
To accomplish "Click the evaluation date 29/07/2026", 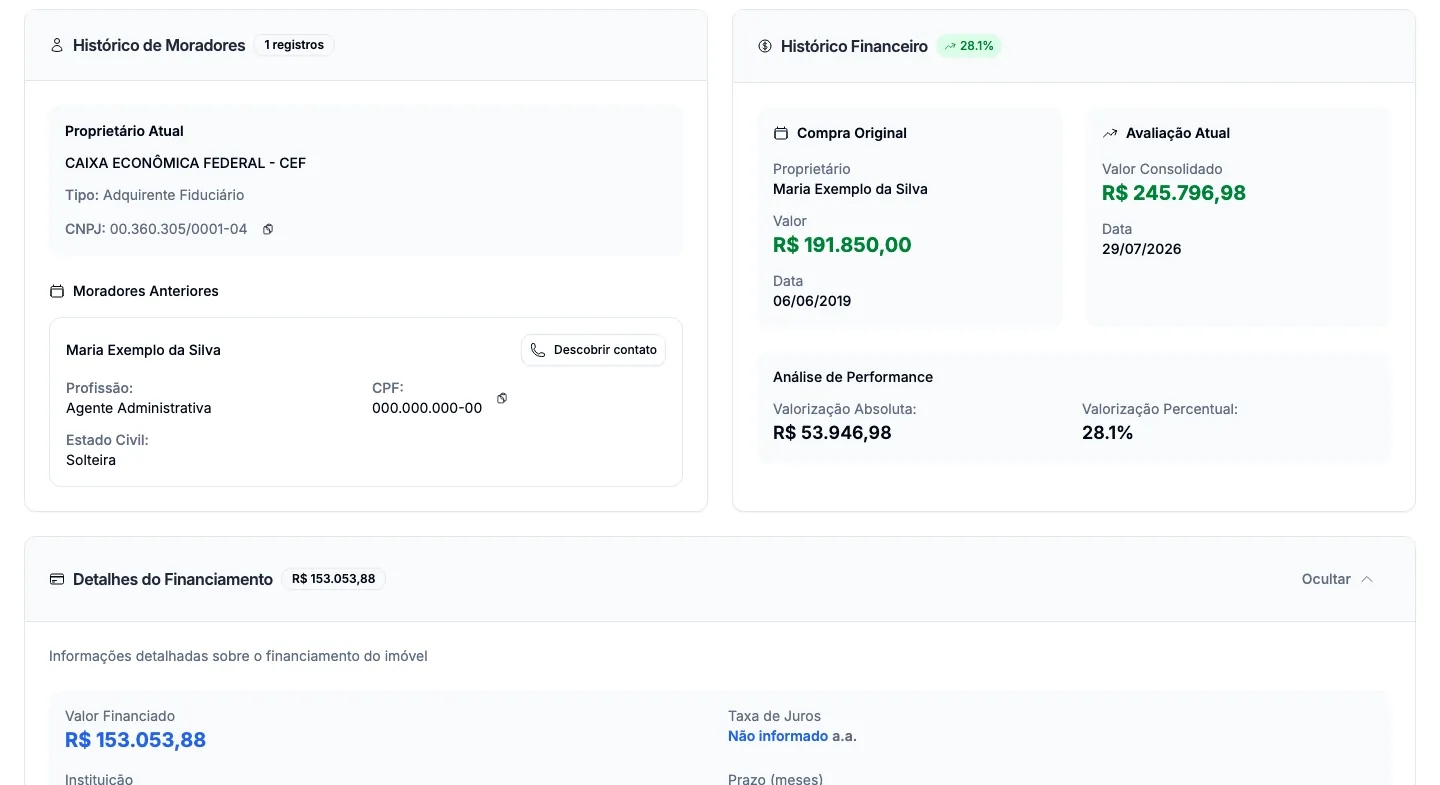I will [1142, 249].
